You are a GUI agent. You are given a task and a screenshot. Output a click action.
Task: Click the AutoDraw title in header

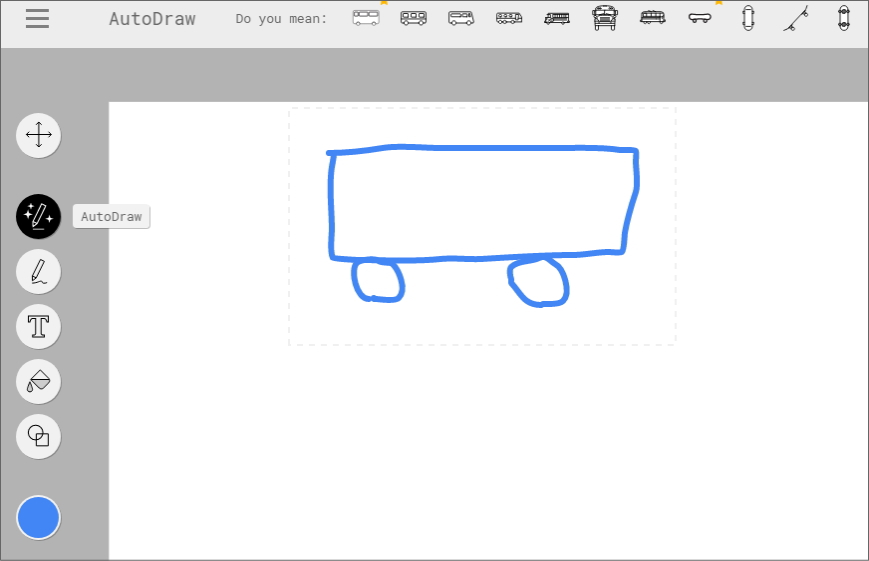(152, 19)
